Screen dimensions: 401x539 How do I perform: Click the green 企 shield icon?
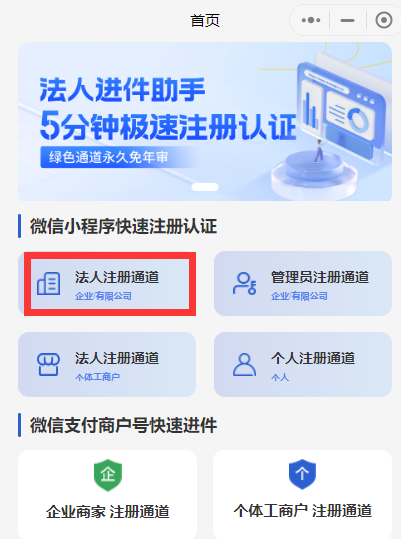pos(108,475)
